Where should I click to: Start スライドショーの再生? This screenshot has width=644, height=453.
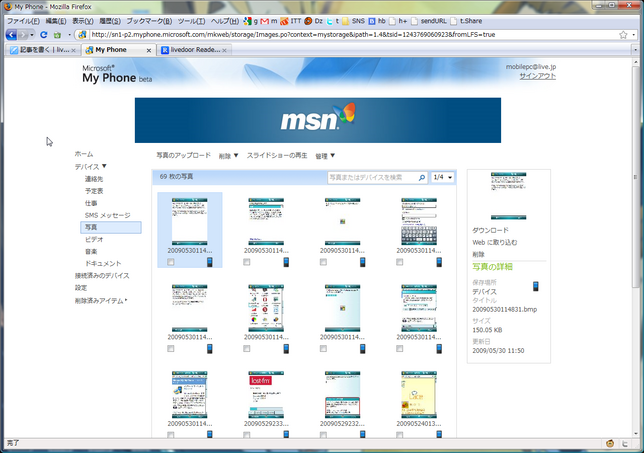coord(277,155)
